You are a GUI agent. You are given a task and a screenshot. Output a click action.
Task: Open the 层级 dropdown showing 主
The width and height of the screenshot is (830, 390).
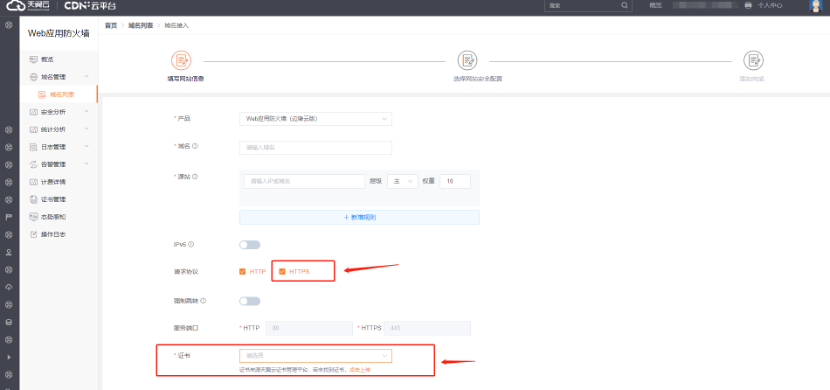pos(403,181)
